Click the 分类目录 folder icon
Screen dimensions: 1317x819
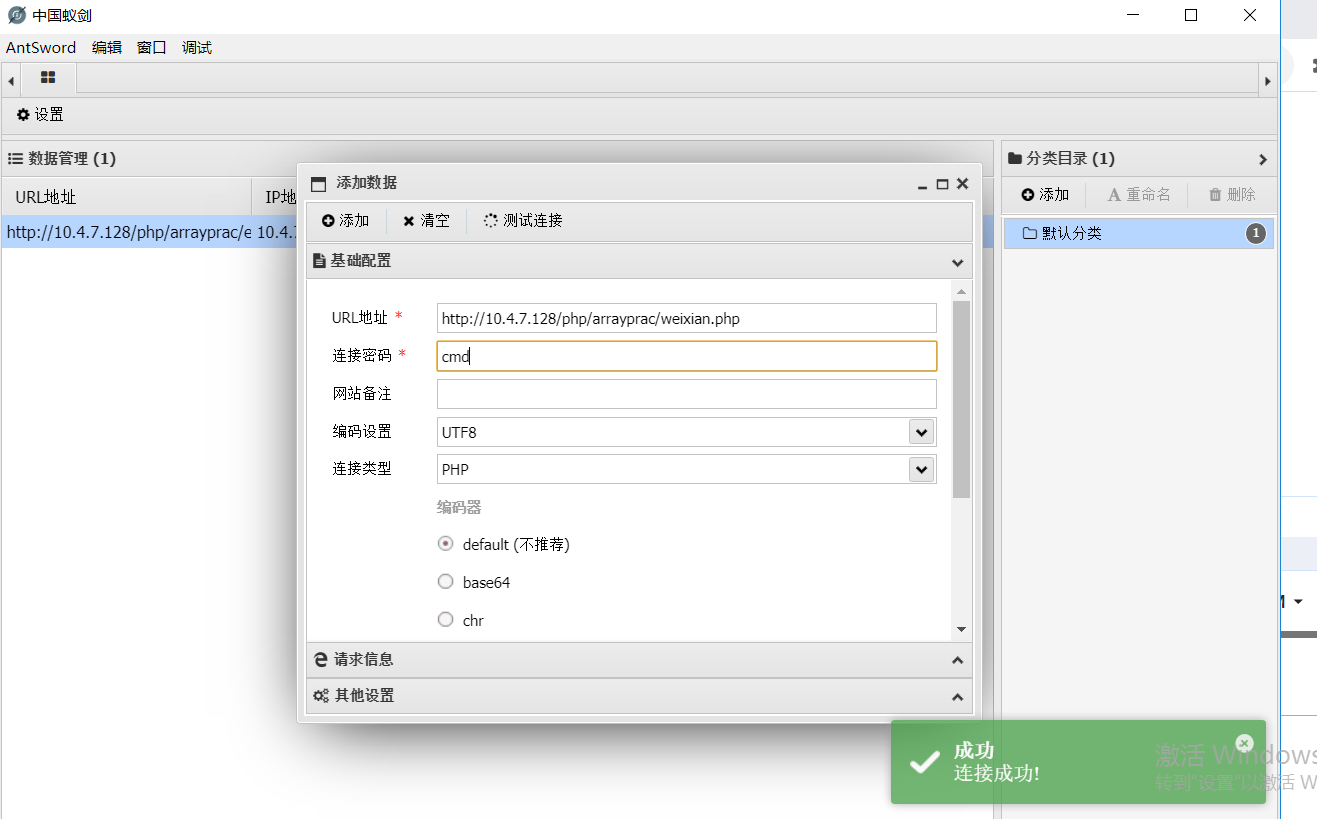click(x=1015, y=158)
